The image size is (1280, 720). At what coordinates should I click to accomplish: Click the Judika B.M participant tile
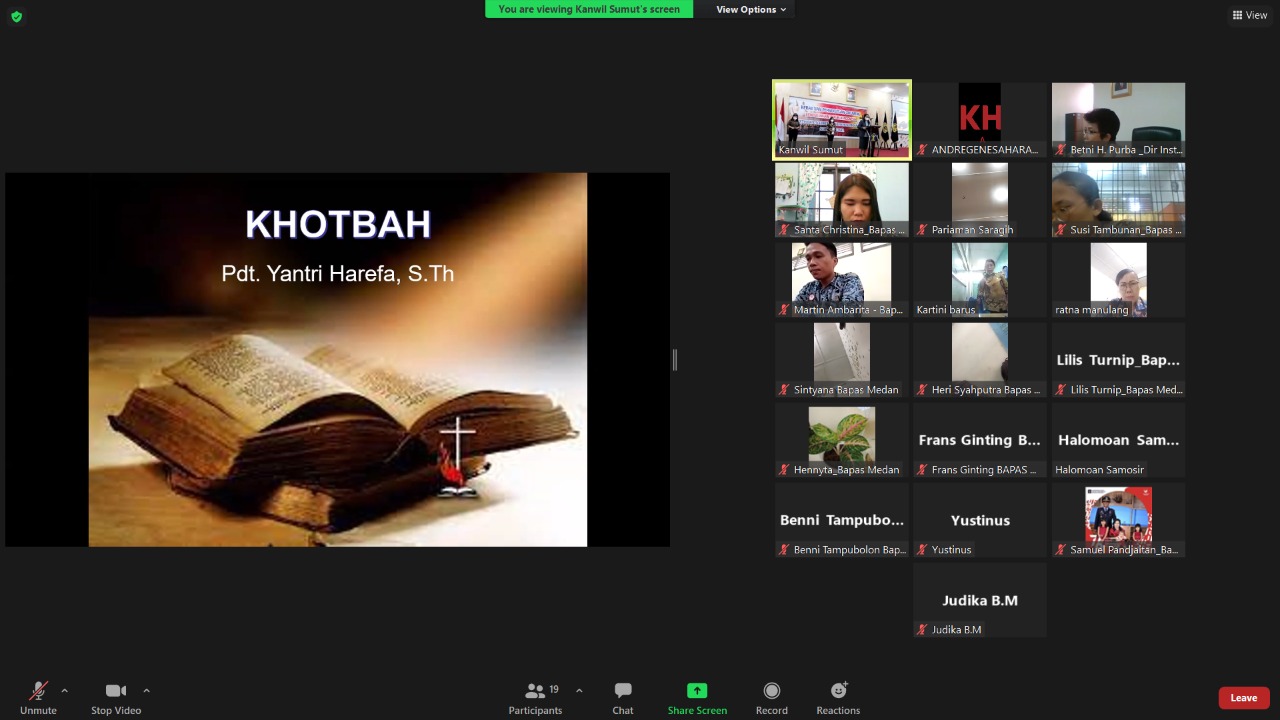point(979,599)
